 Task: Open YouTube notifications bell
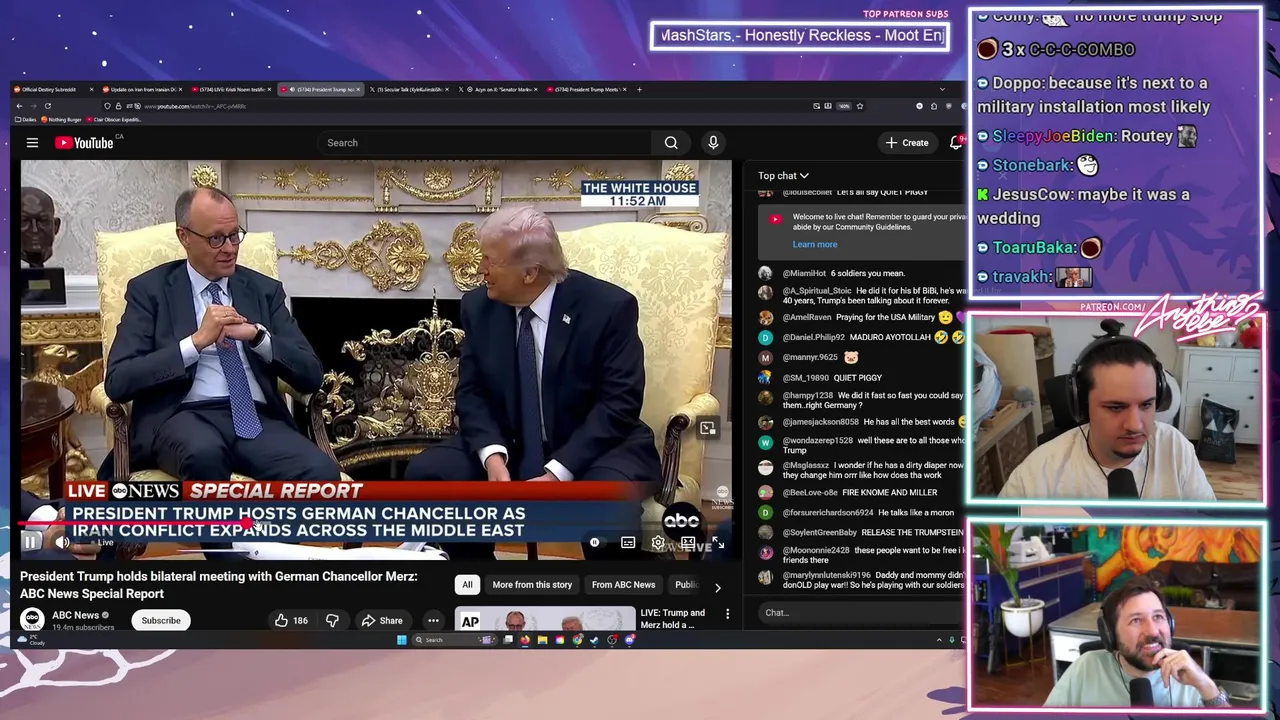(x=956, y=143)
